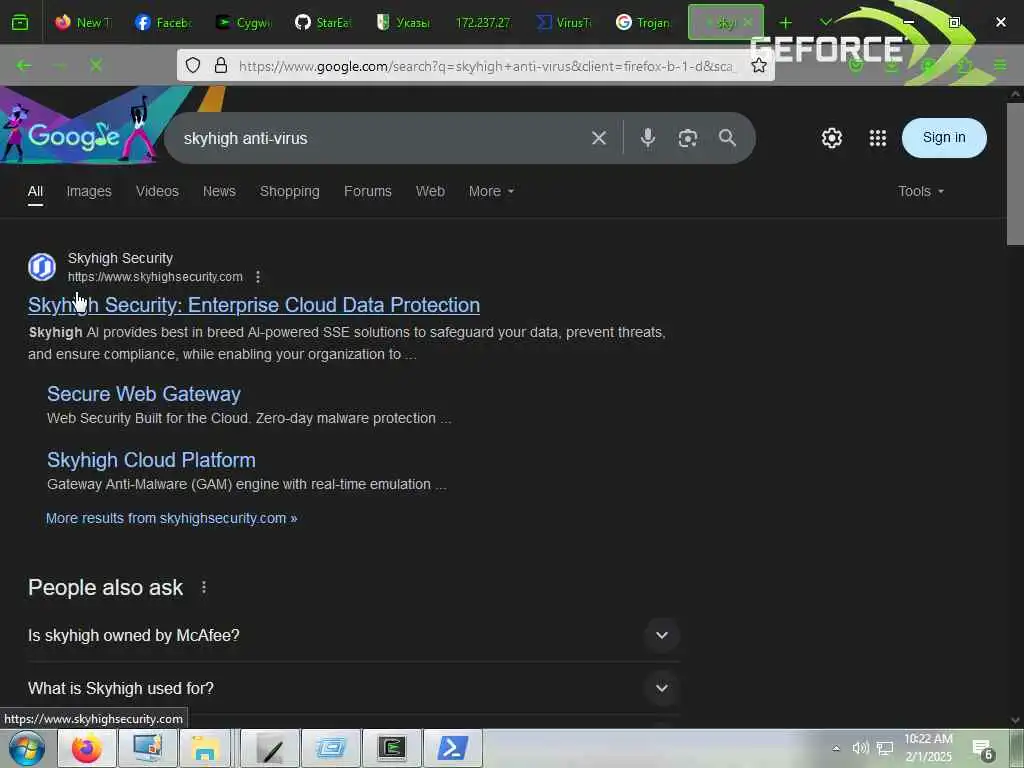Show hidden system tray icons
Screen dimensions: 1024x768
click(836, 748)
